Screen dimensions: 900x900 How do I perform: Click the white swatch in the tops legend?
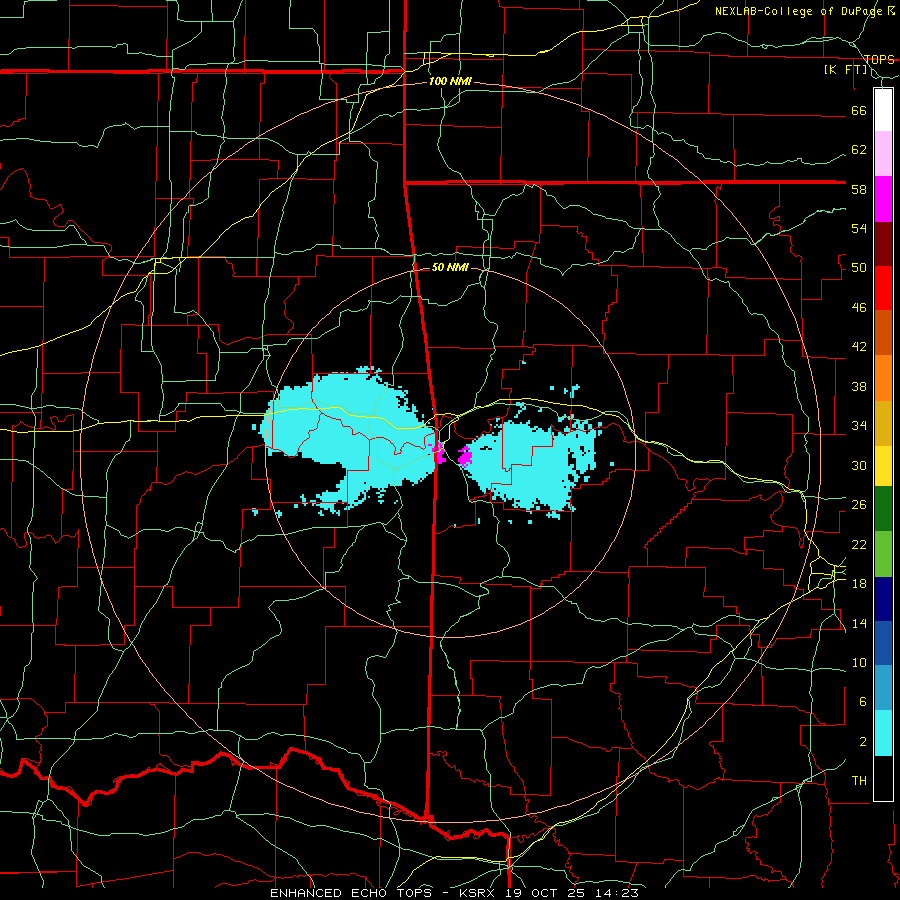click(x=883, y=110)
